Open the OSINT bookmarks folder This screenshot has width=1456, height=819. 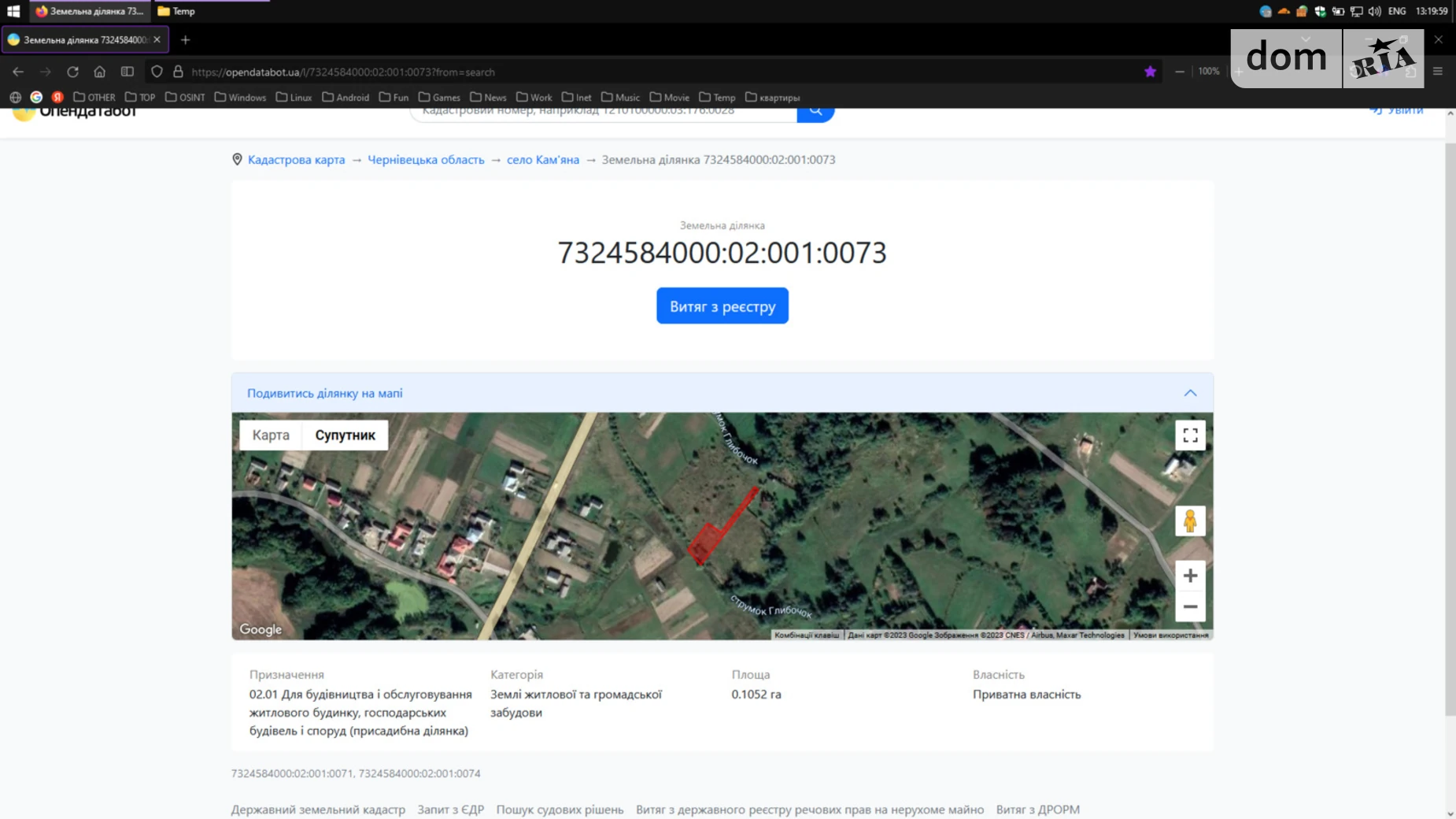(185, 98)
